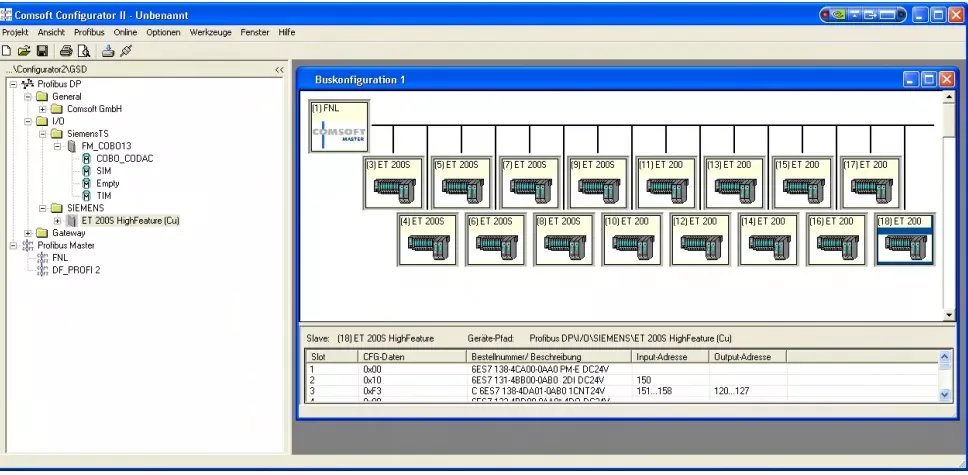968x475 pixels.
Task: Print the configuration with the printer icon
Action: click(66, 51)
